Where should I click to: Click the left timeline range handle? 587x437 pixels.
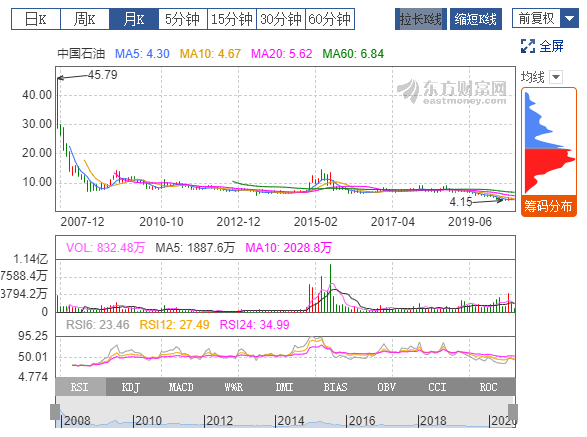click(55, 412)
